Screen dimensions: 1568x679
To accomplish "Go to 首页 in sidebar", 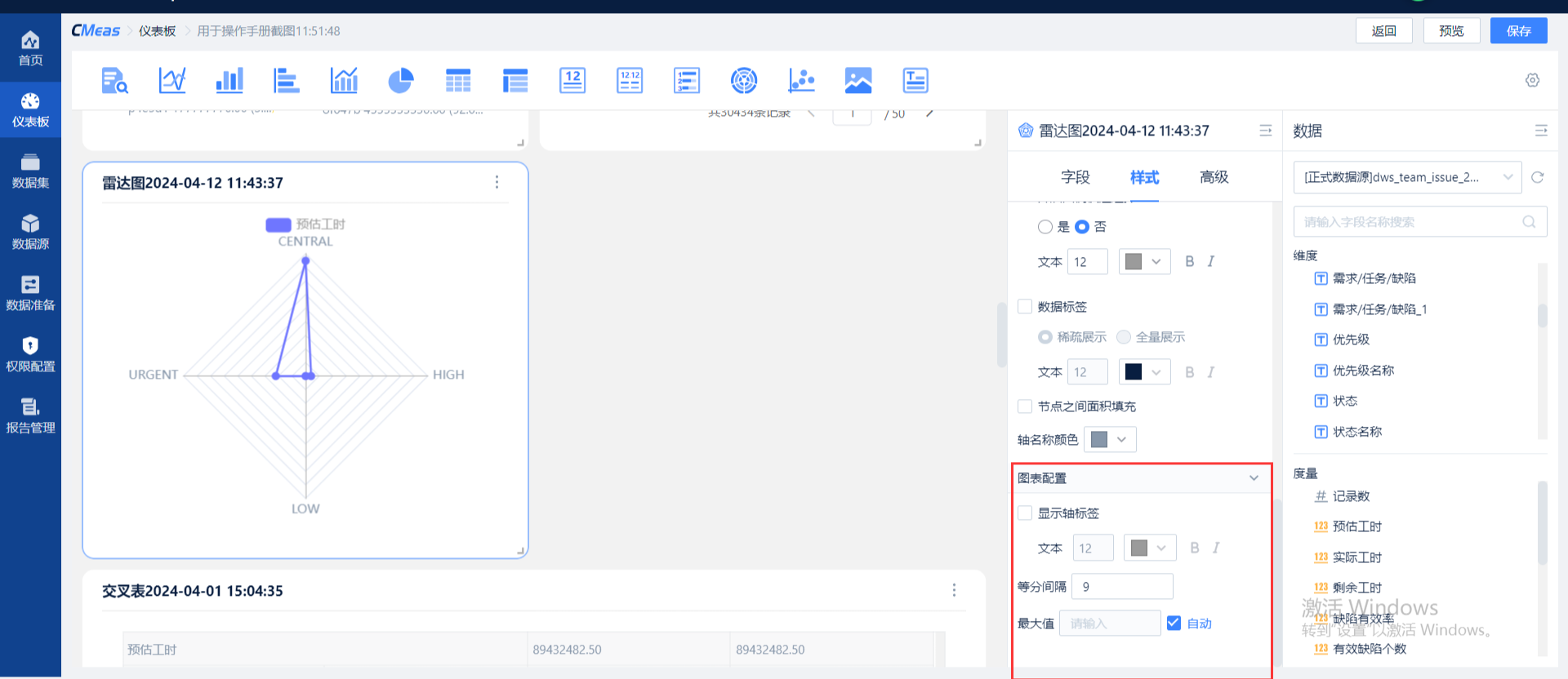I will [x=30, y=49].
